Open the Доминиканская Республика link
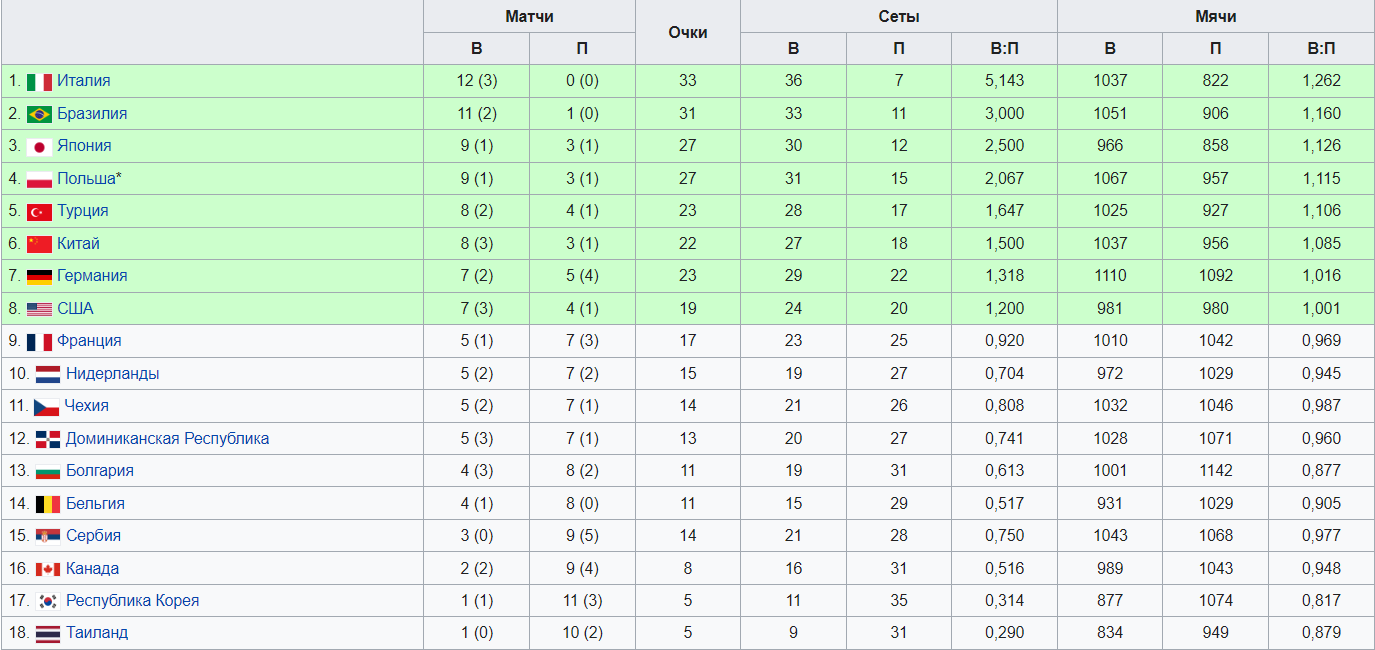This screenshot has height=650, width=1375. [x=167, y=438]
